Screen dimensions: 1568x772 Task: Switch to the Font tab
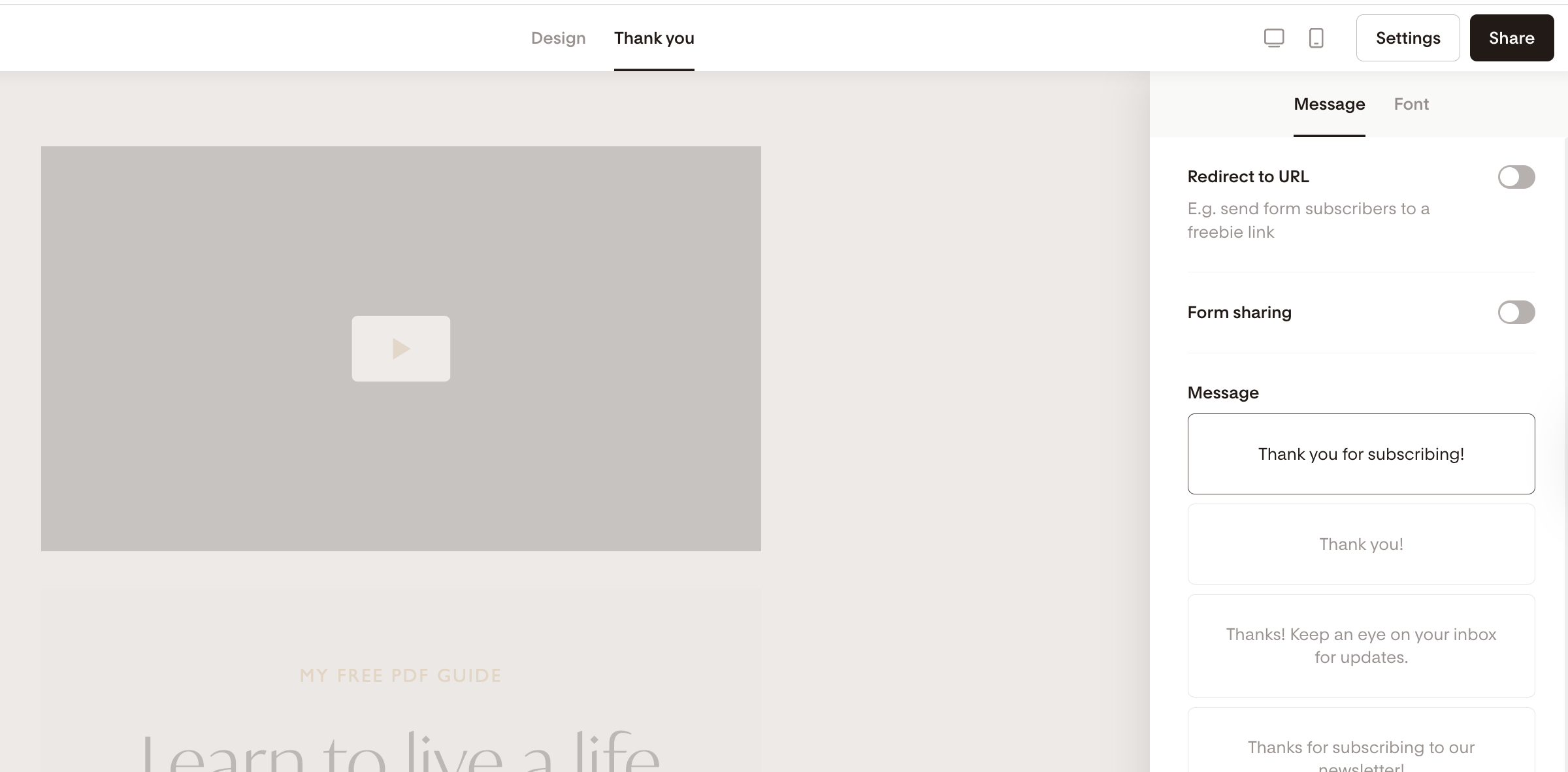pos(1411,105)
